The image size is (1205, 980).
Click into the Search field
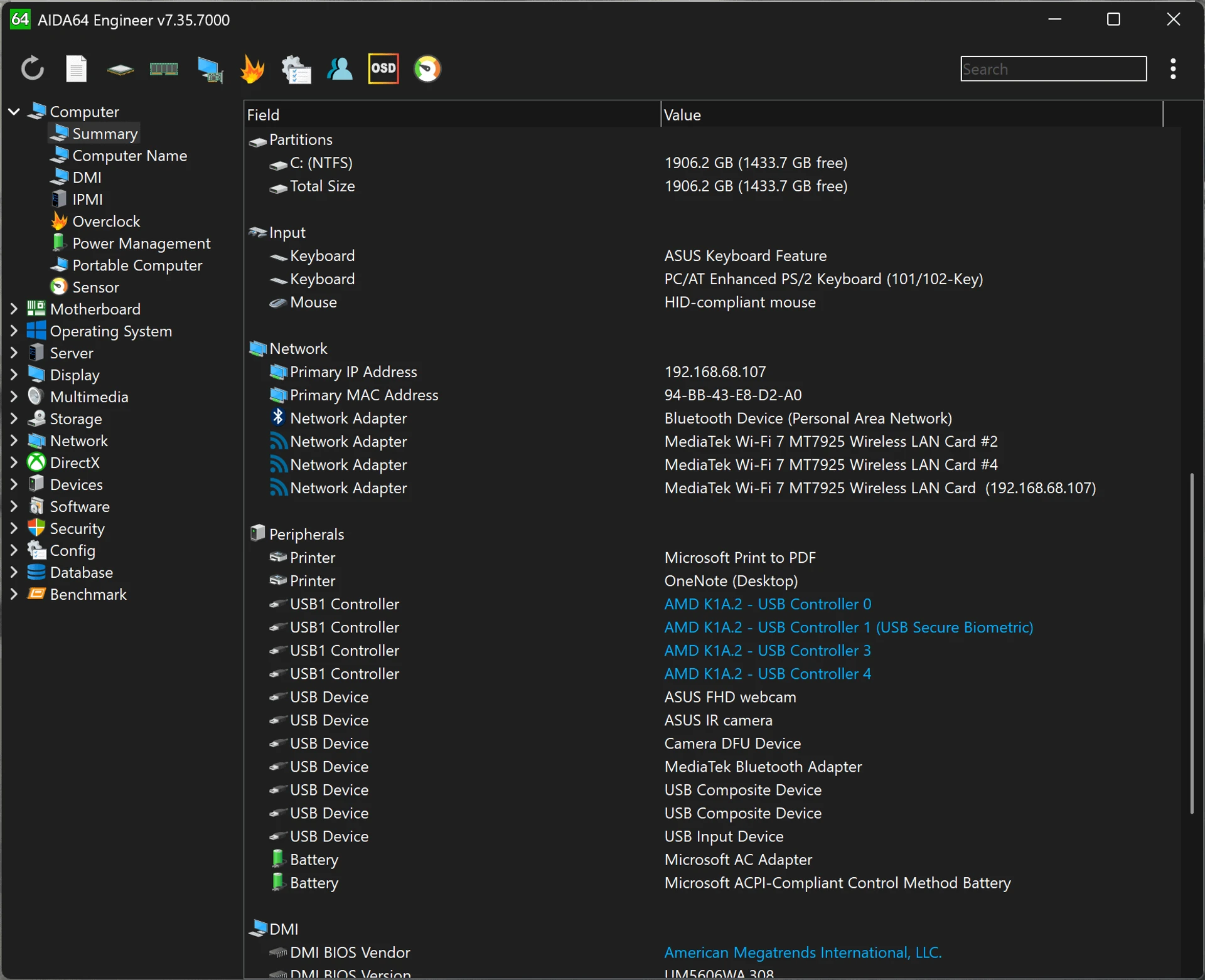pos(1053,69)
